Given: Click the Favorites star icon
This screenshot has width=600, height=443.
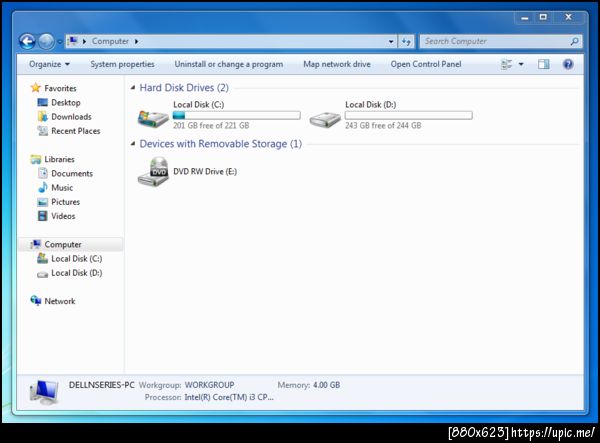Looking at the screenshot, I should point(36,88).
